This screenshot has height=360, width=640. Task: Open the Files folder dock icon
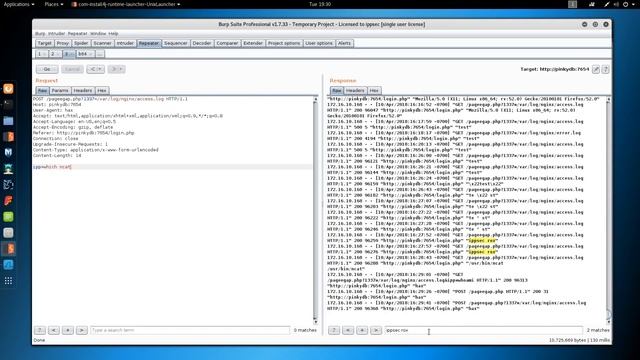tap(8, 120)
